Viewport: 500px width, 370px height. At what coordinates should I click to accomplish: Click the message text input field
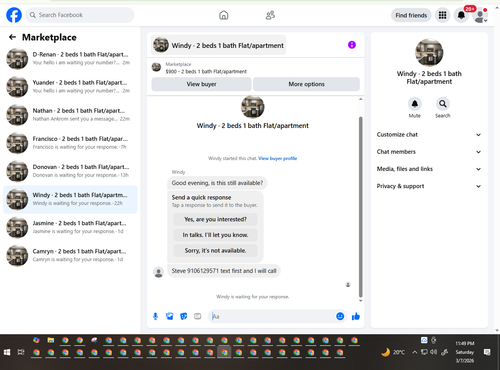coord(272,316)
